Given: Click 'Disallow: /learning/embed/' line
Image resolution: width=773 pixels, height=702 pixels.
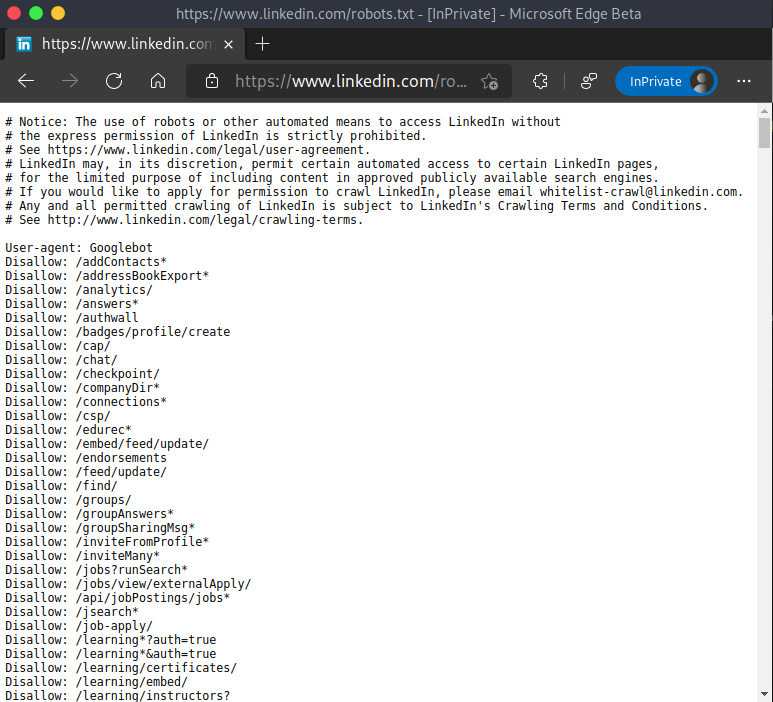Looking at the screenshot, I should click(97, 682).
